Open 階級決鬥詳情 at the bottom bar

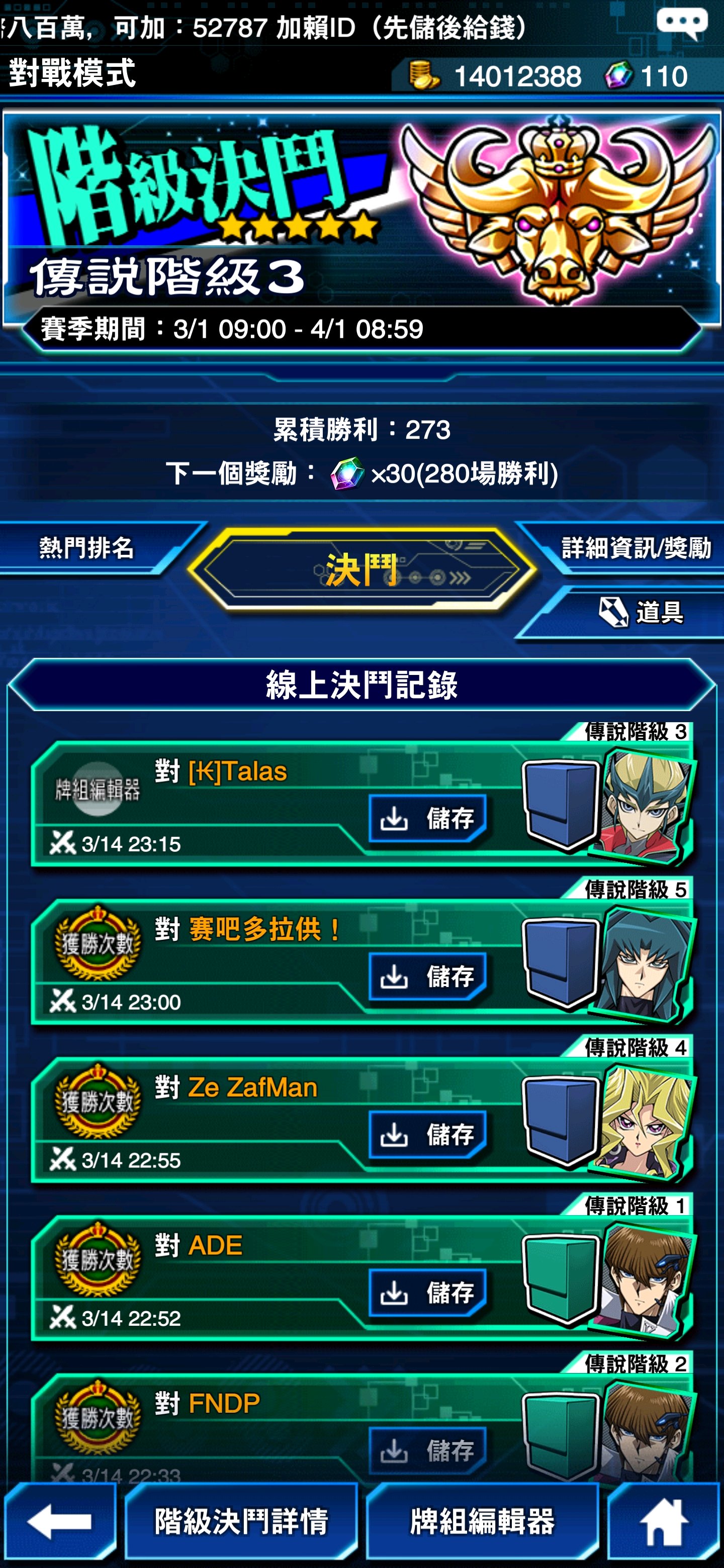241,1521
